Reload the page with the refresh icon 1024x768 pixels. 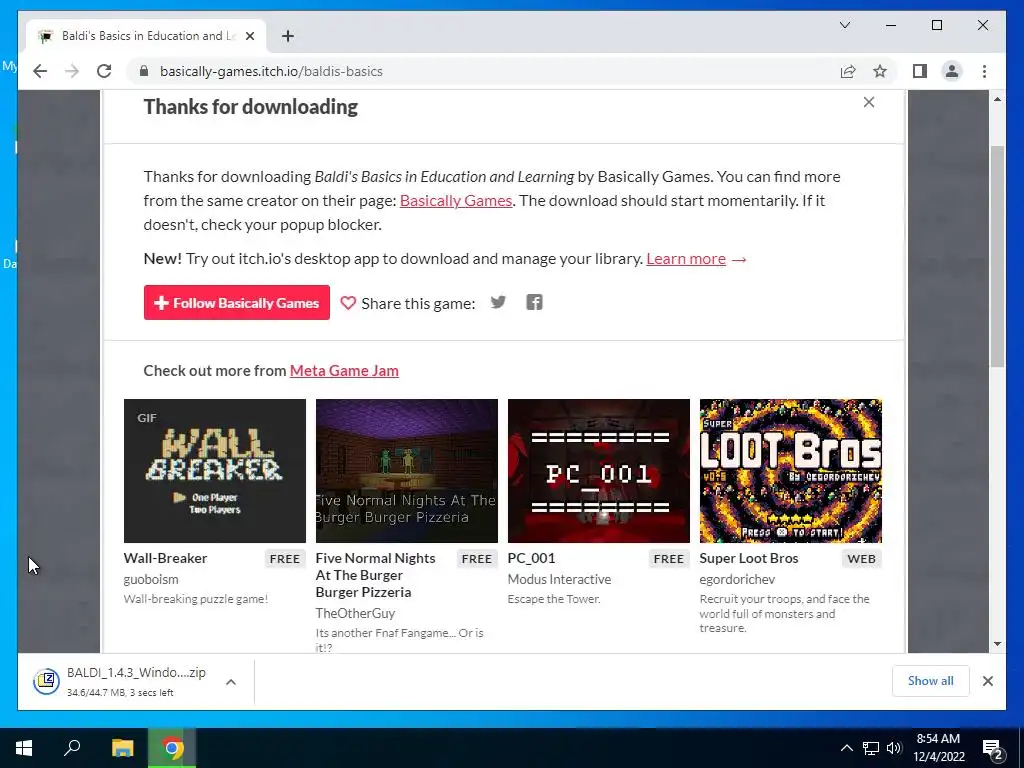[104, 71]
